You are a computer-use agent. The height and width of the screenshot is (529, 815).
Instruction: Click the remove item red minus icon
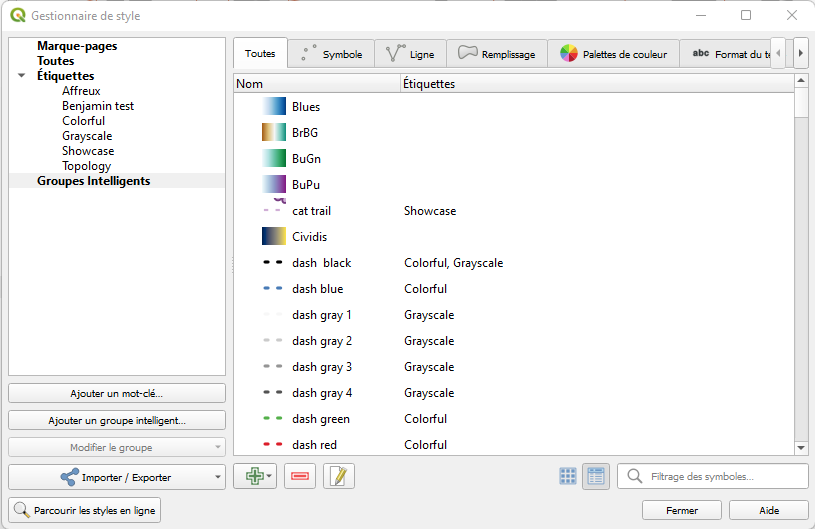coord(300,476)
